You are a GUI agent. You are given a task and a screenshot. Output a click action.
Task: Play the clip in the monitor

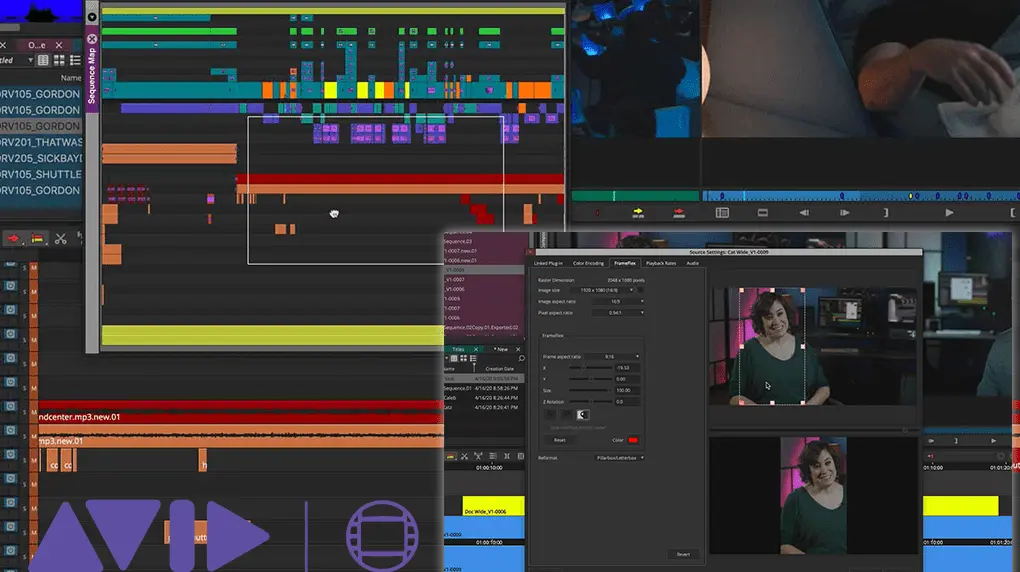tap(949, 212)
